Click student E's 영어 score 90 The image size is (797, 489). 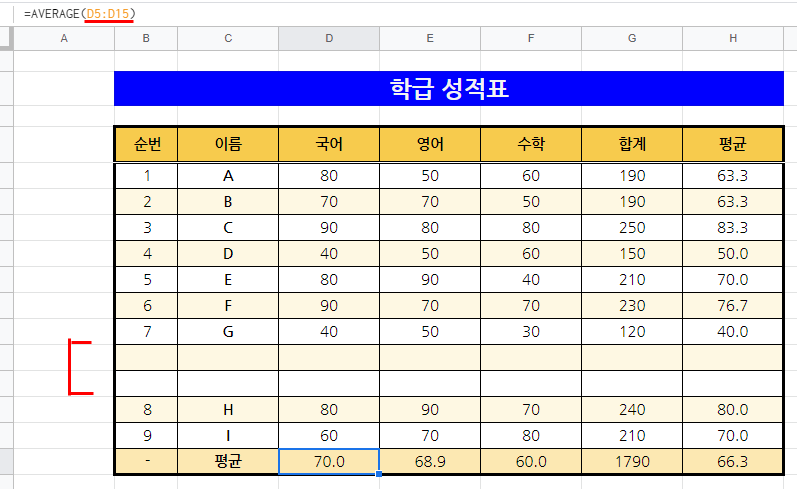pos(430,280)
